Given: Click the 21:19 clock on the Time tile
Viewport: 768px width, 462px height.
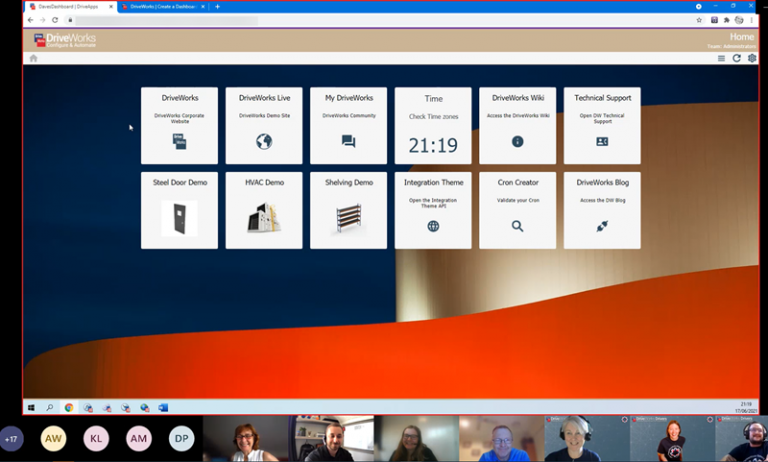Looking at the screenshot, I should tap(433, 145).
